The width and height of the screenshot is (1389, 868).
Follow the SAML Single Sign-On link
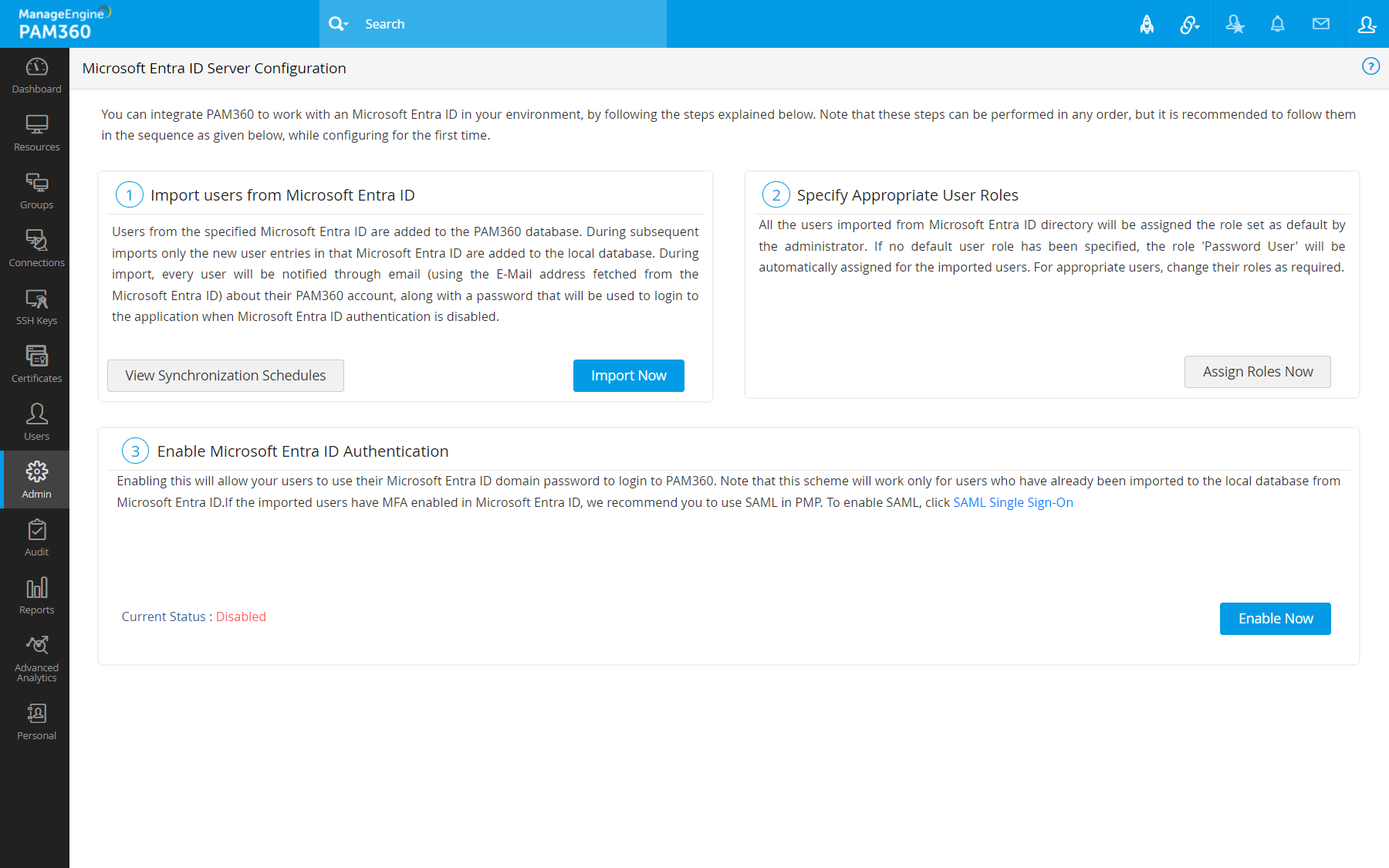1013,502
